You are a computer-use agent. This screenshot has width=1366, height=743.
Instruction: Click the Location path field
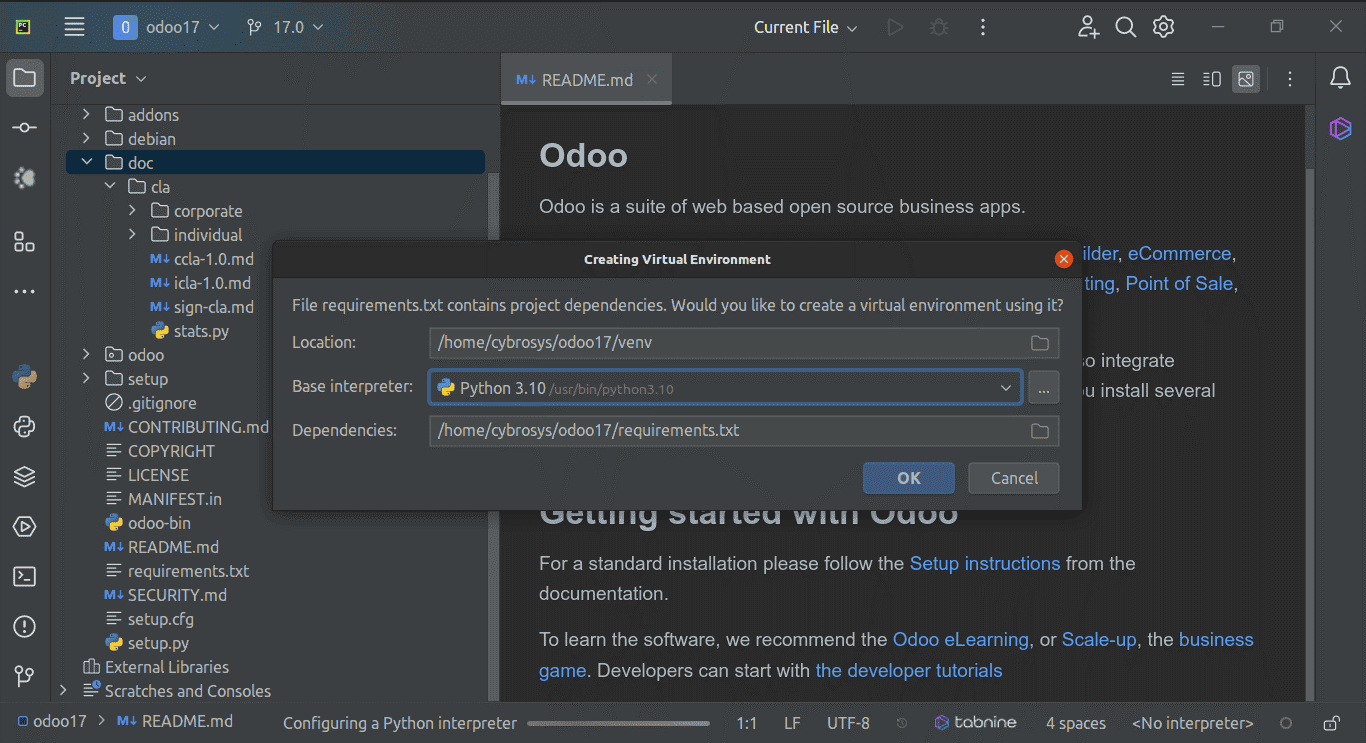coord(744,343)
